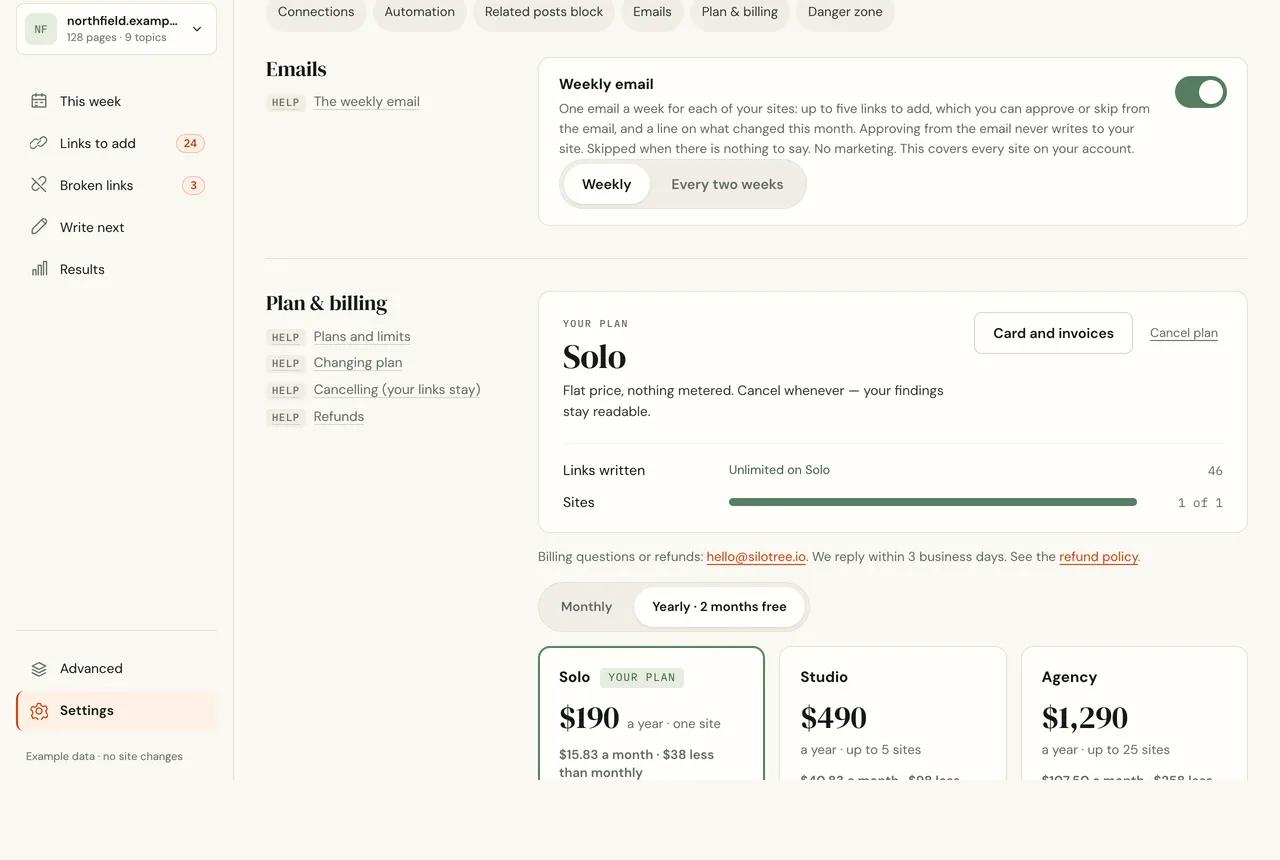This screenshot has width=1280, height=860.
Task: Open Write next in the sidebar
Action: (x=116, y=227)
